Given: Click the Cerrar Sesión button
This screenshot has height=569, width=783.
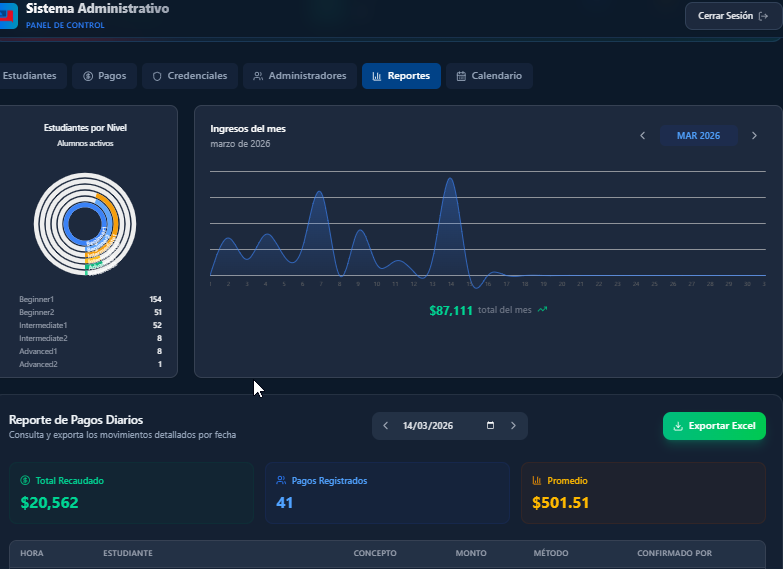Looking at the screenshot, I should pos(733,16).
